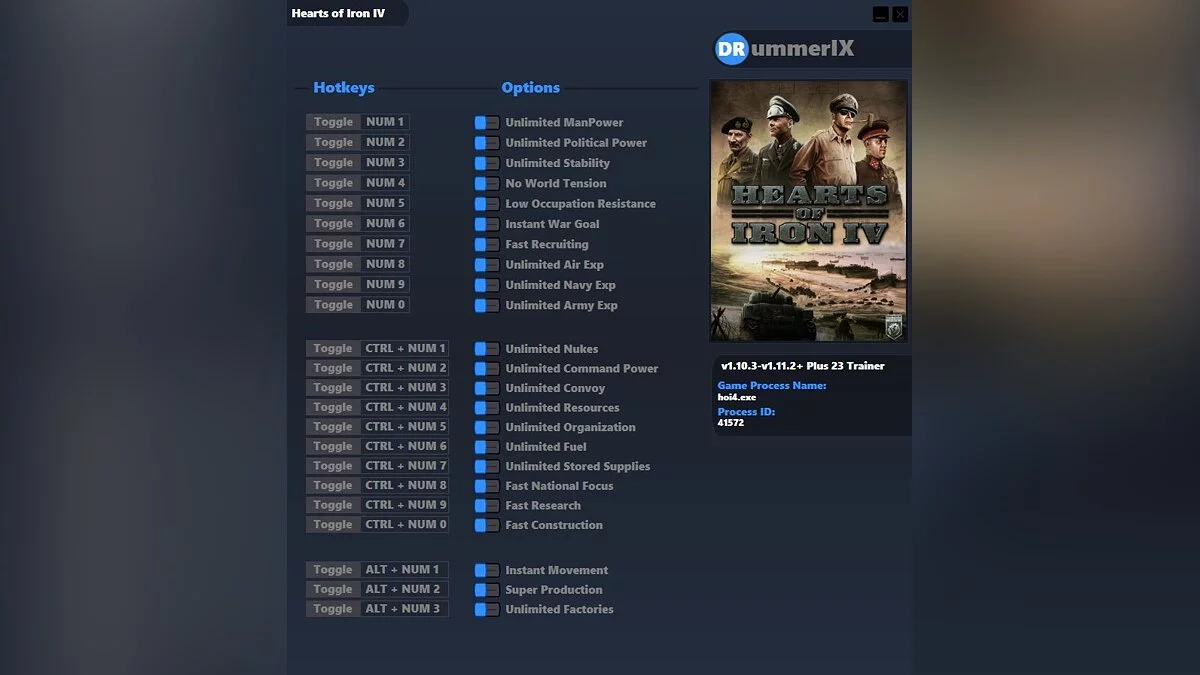Switch on Unlimited Nukes

(487, 349)
